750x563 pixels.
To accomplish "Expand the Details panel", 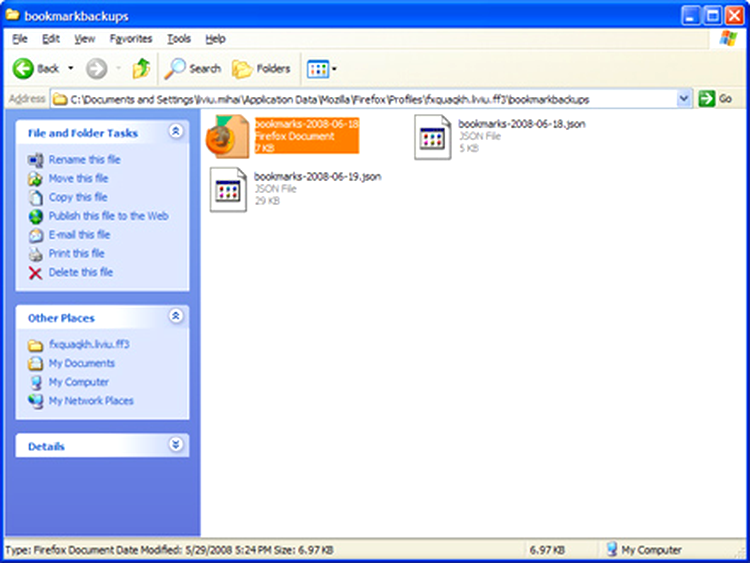I will pyautogui.click(x=176, y=444).
